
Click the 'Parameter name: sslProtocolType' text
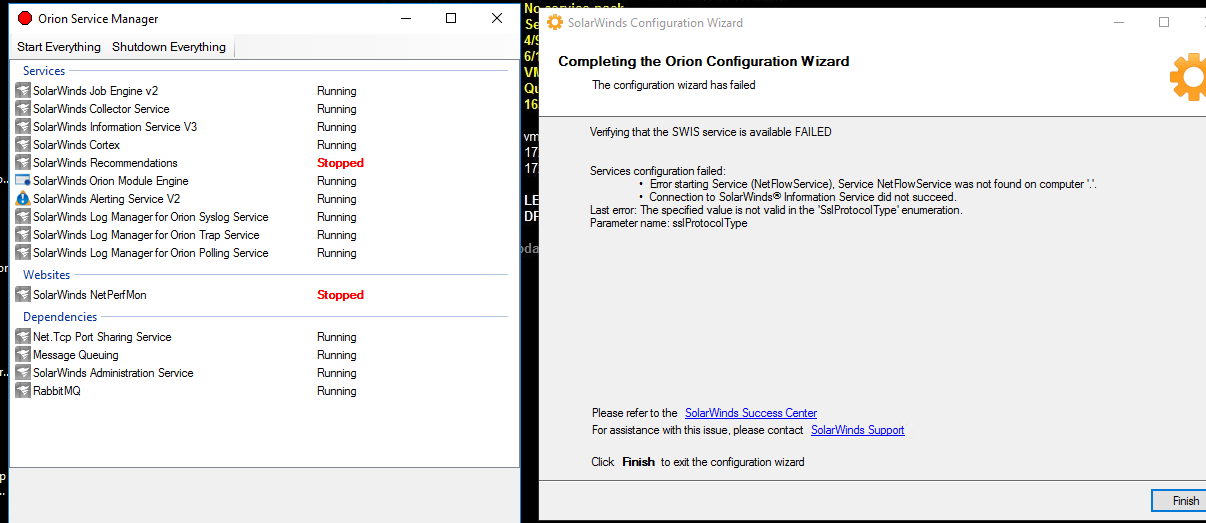point(668,223)
